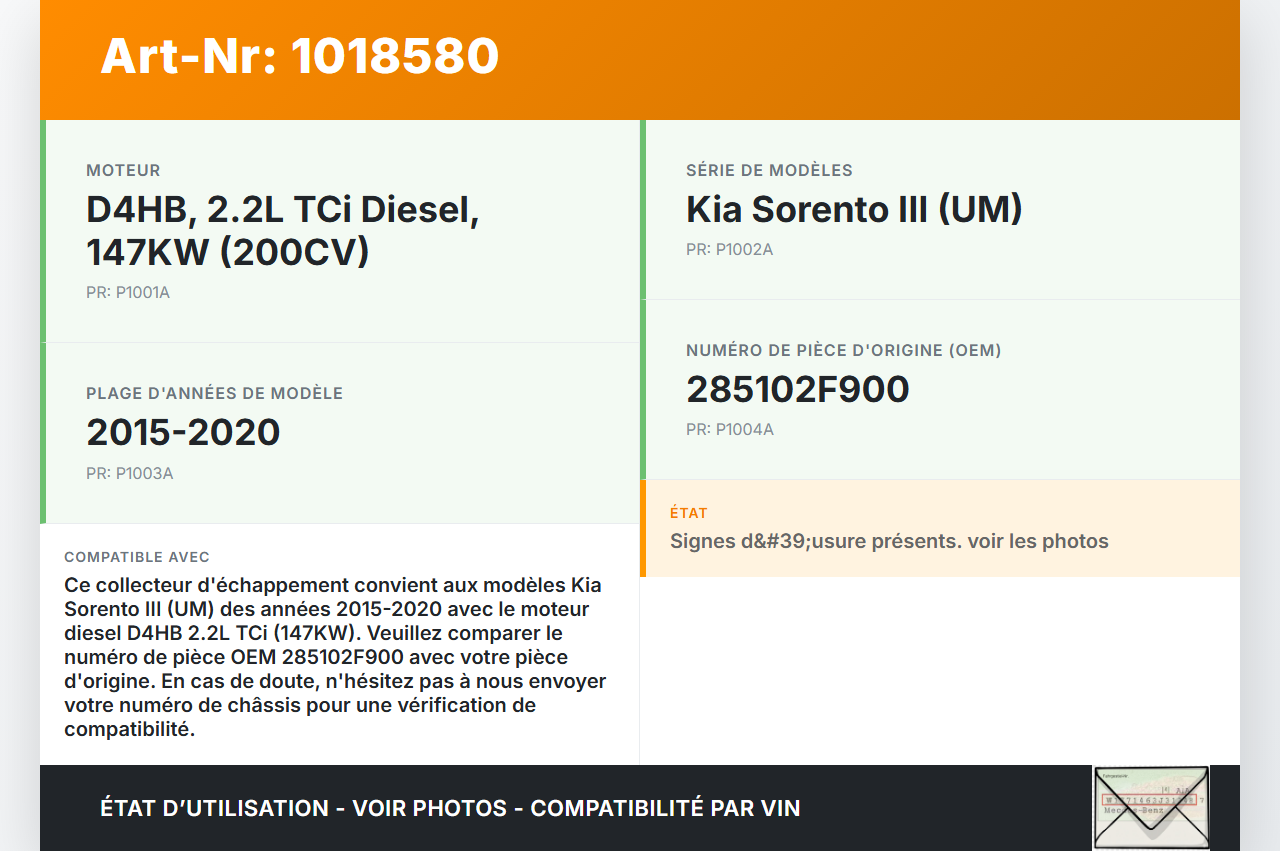The width and height of the screenshot is (1280, 851).
Task: Click the SÉRIE DE MODÈLES label
Action: click(769, 171)
